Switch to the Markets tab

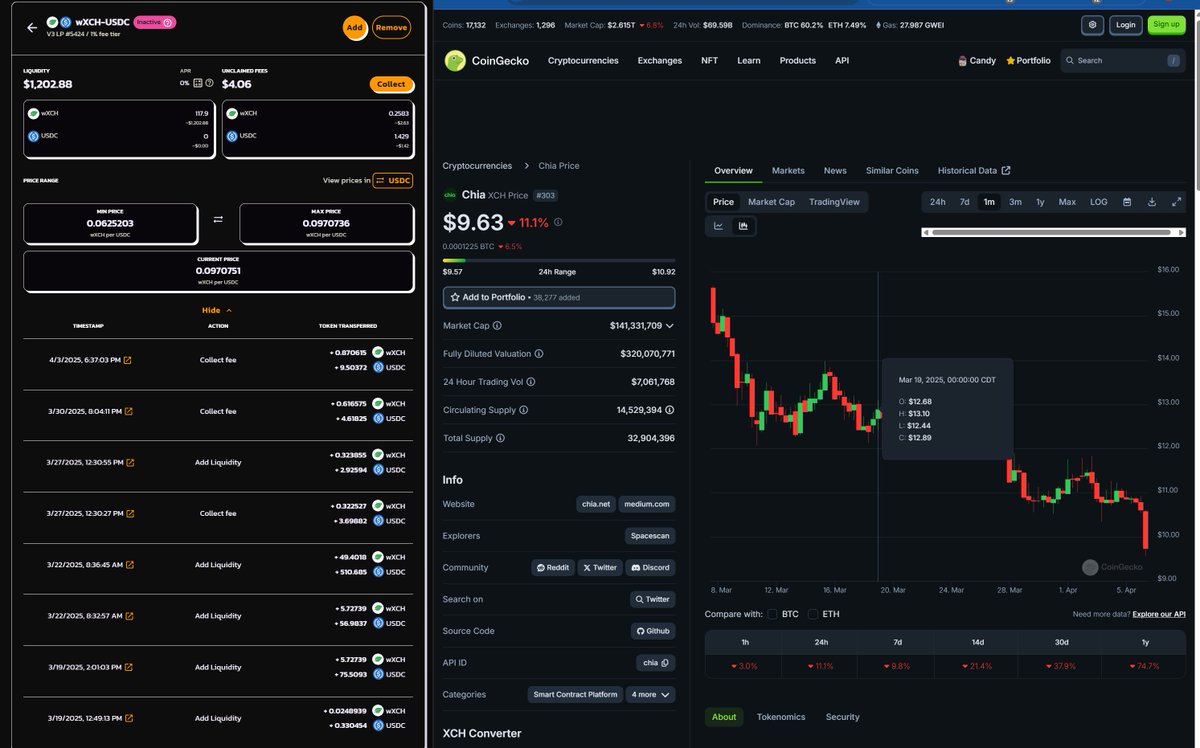pos(788,171)
